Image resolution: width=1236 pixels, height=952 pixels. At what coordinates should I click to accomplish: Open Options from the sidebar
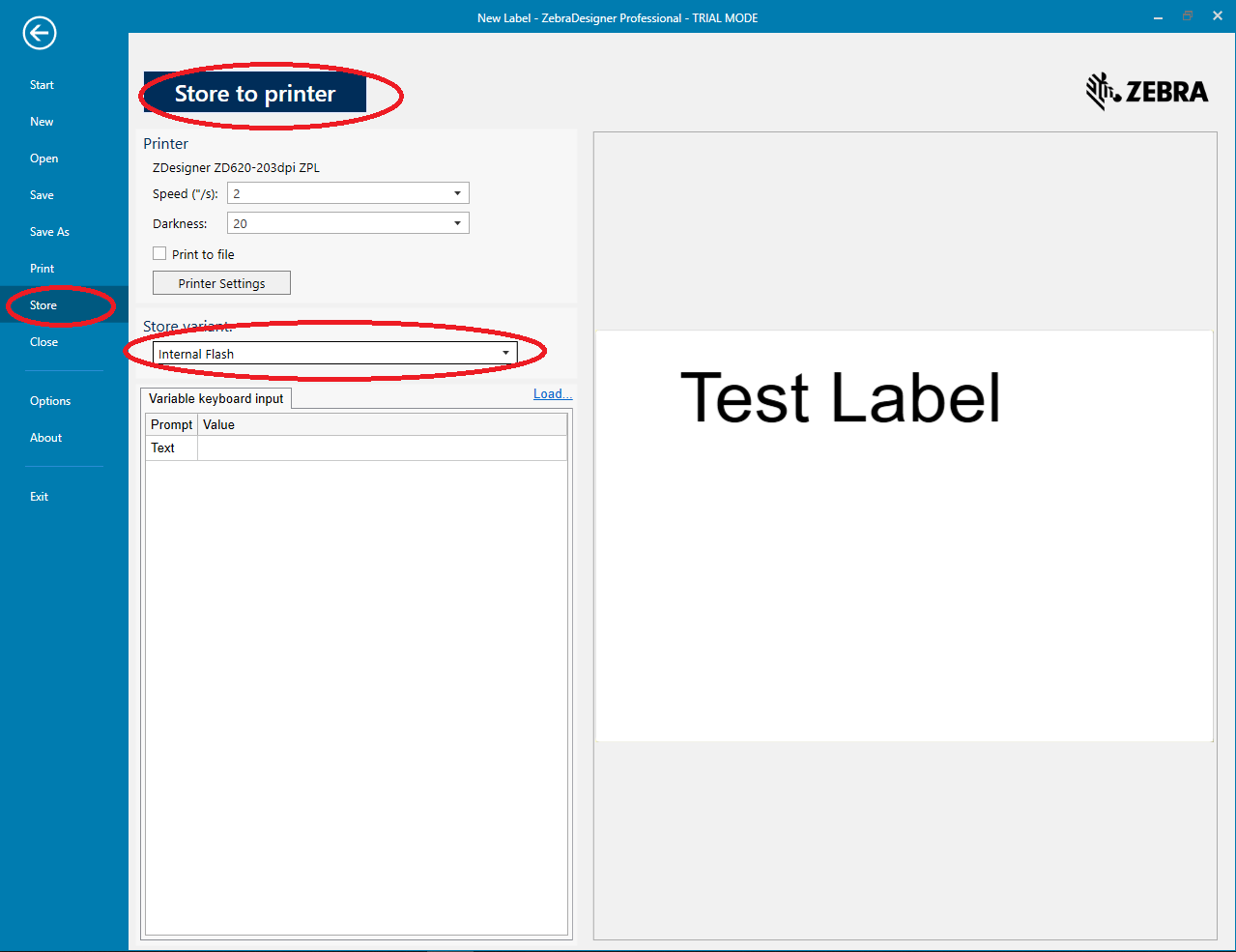click(x=49, y=400)
